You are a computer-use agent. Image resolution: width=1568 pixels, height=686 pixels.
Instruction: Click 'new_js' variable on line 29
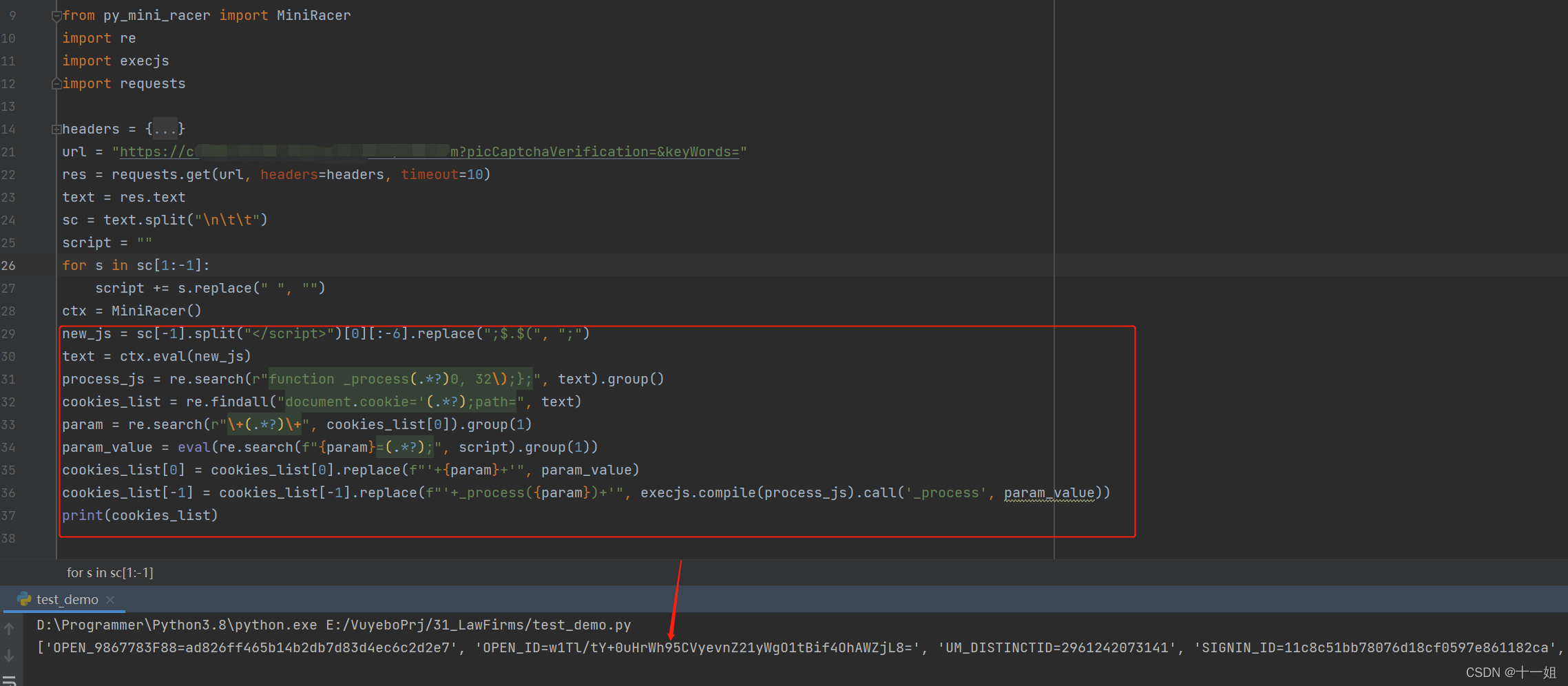(x=87, y=333)
